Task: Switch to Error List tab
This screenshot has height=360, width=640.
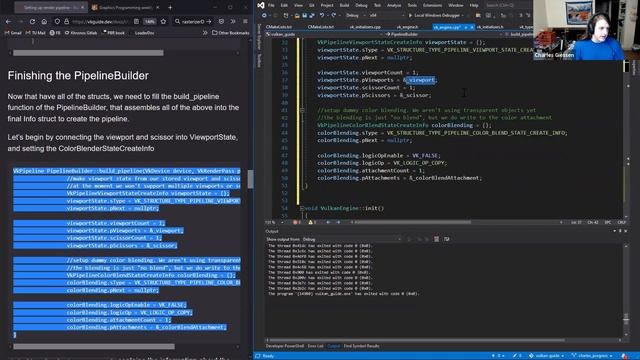Action: click(x=316, y=346)
